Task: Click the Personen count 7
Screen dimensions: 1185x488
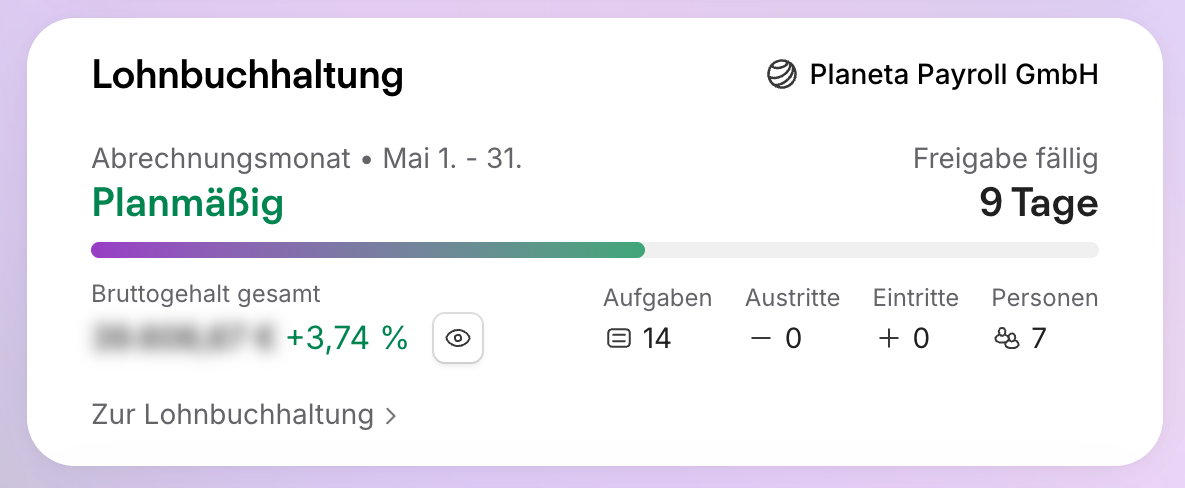Action: [1038, 338]
